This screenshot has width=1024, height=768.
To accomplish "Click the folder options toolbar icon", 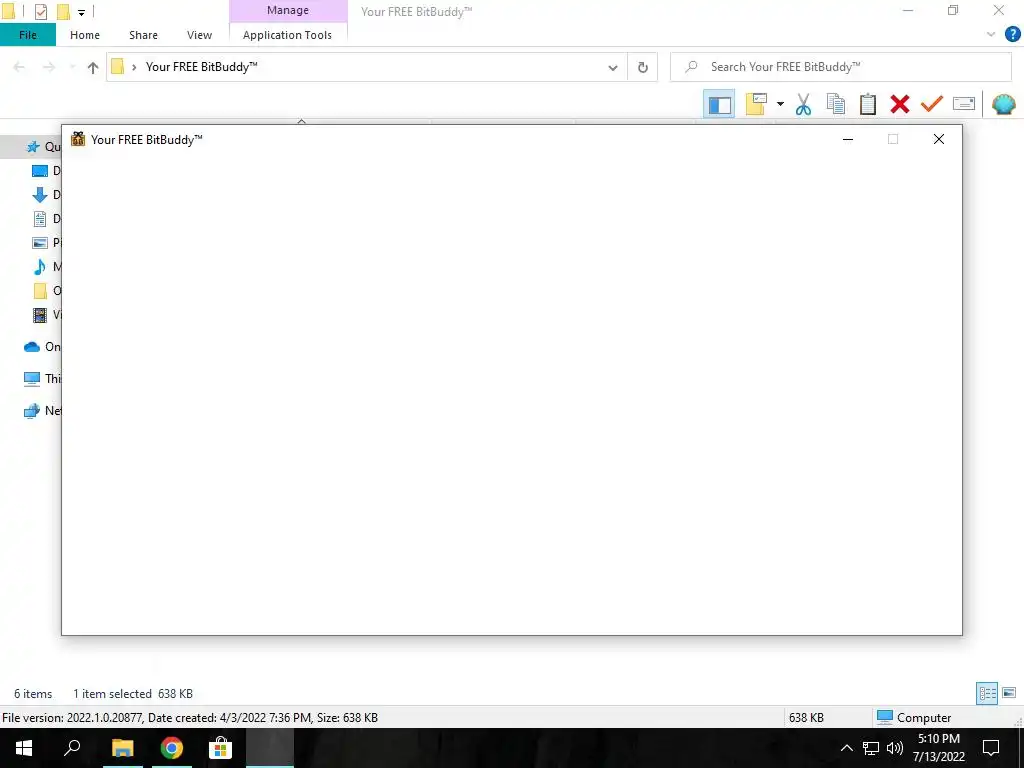I will point(756,104).
